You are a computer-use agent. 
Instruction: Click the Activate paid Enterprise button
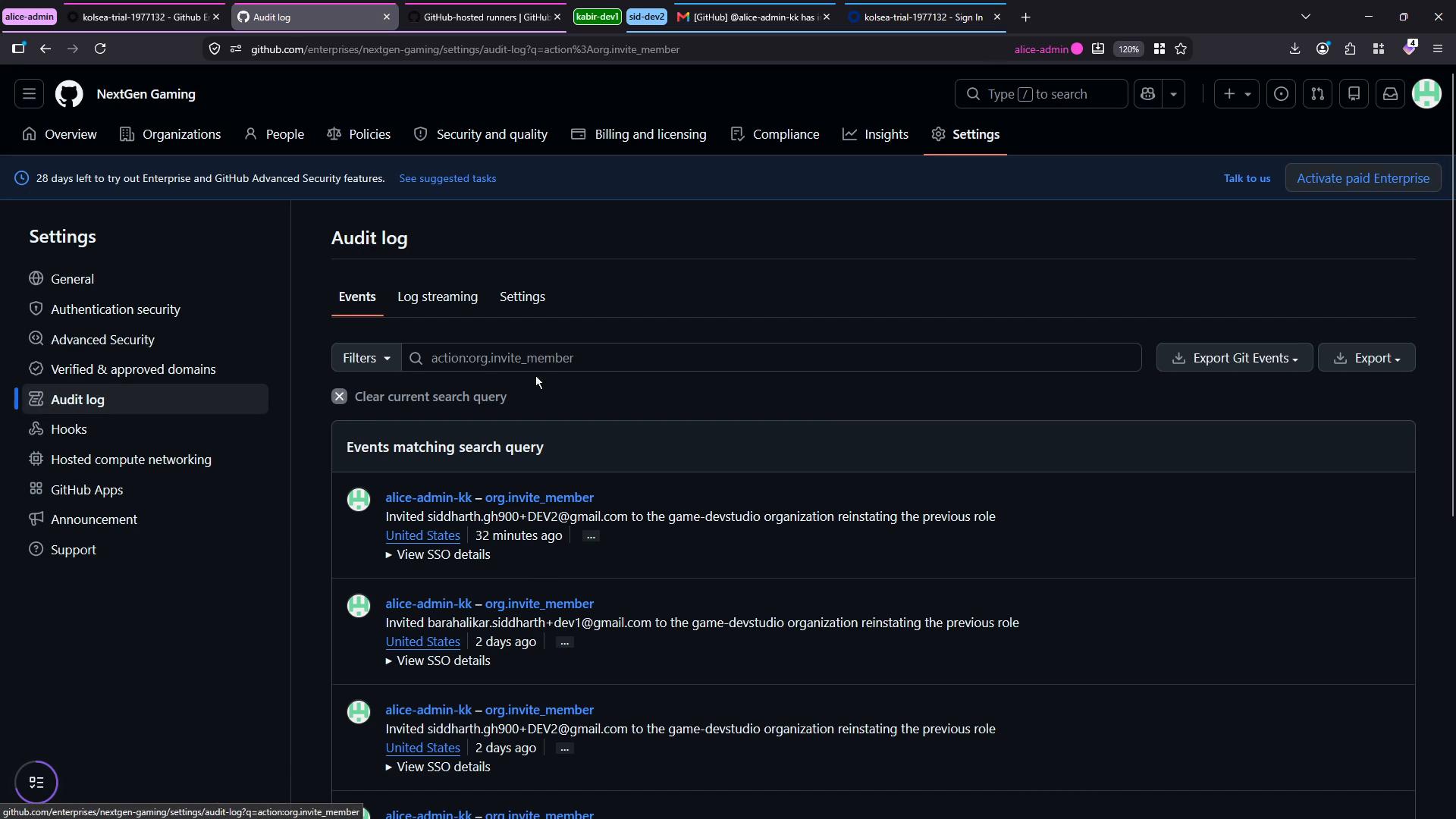point(1363,178)
